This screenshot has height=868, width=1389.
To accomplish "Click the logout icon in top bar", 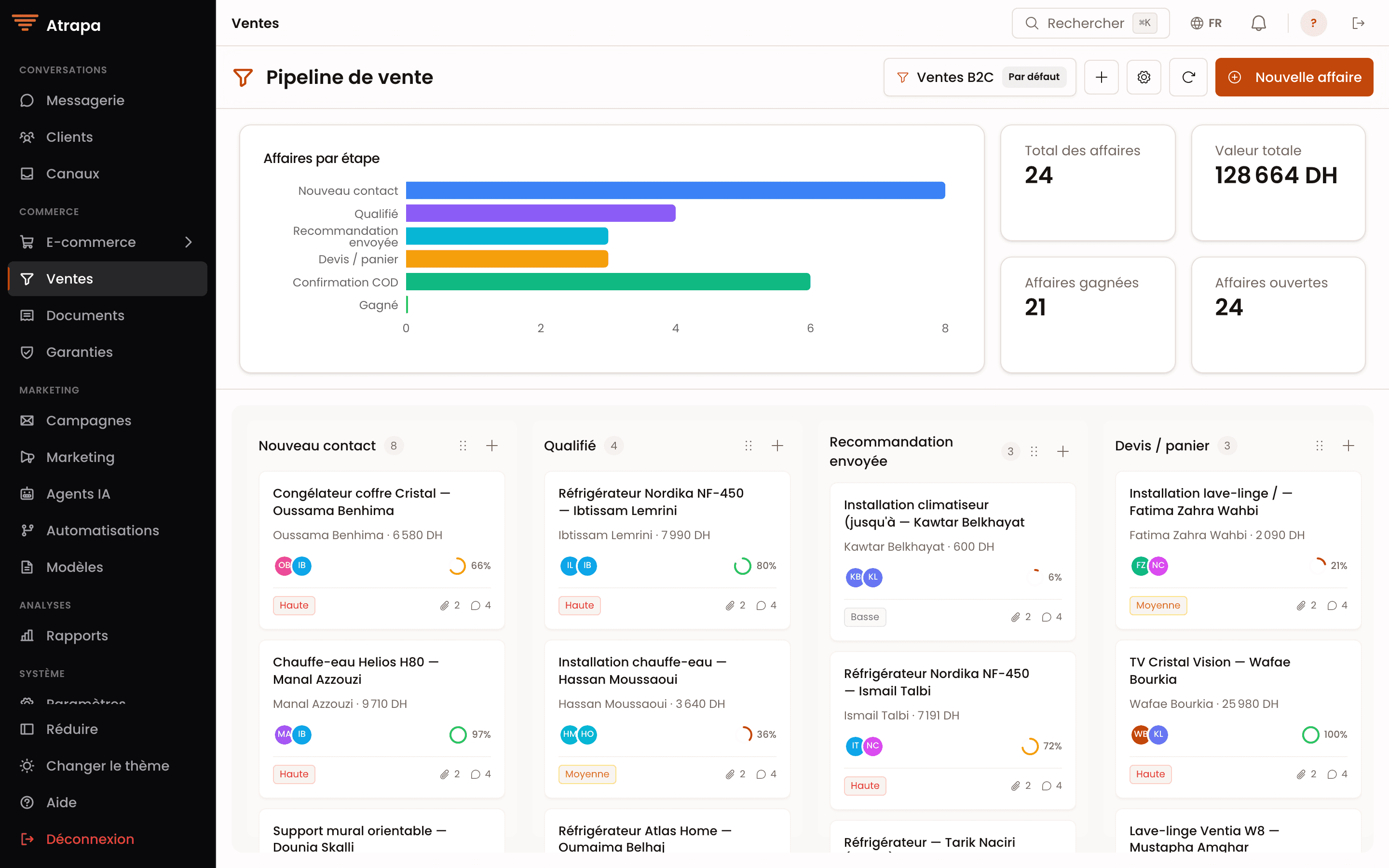I will 1358,23.
